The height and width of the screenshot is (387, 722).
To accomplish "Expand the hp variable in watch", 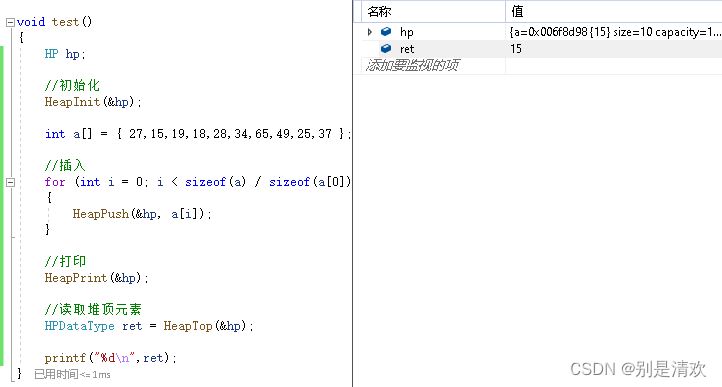I will [369, 32].
